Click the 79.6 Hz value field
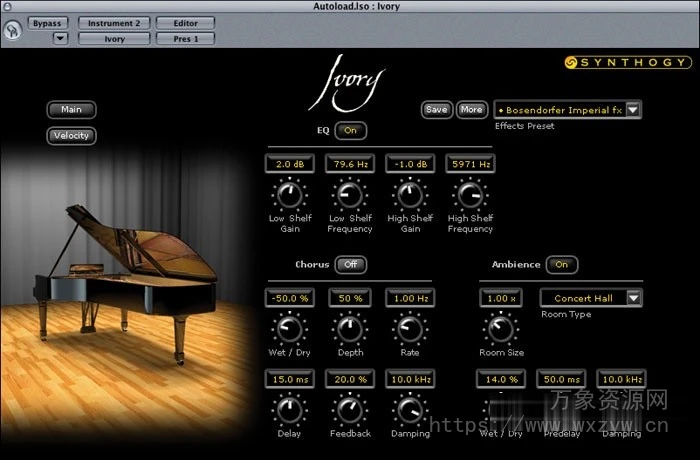 pyautogui.click(x=350, y=164)
